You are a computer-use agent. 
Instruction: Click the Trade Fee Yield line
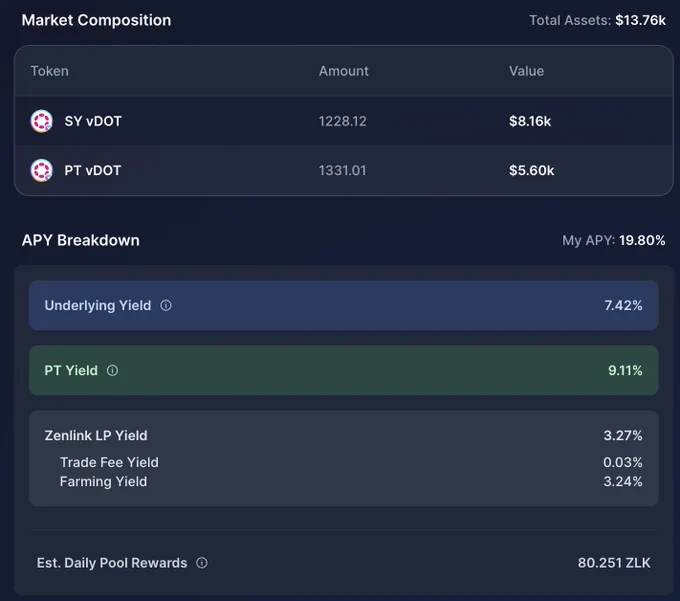click(x=351, y=462)
